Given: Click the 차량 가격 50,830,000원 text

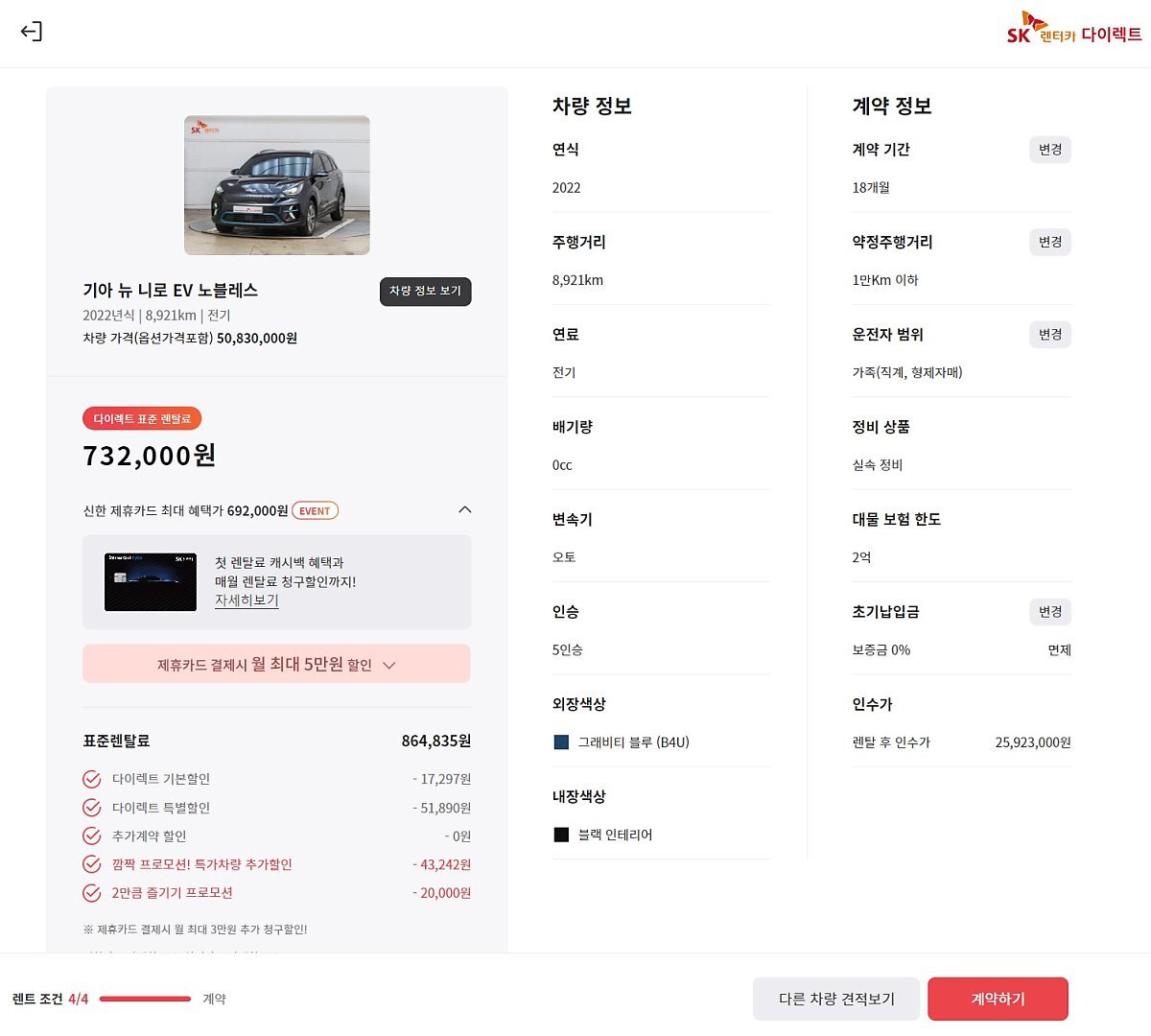Looking at the screenshot, I should point(190,338).
